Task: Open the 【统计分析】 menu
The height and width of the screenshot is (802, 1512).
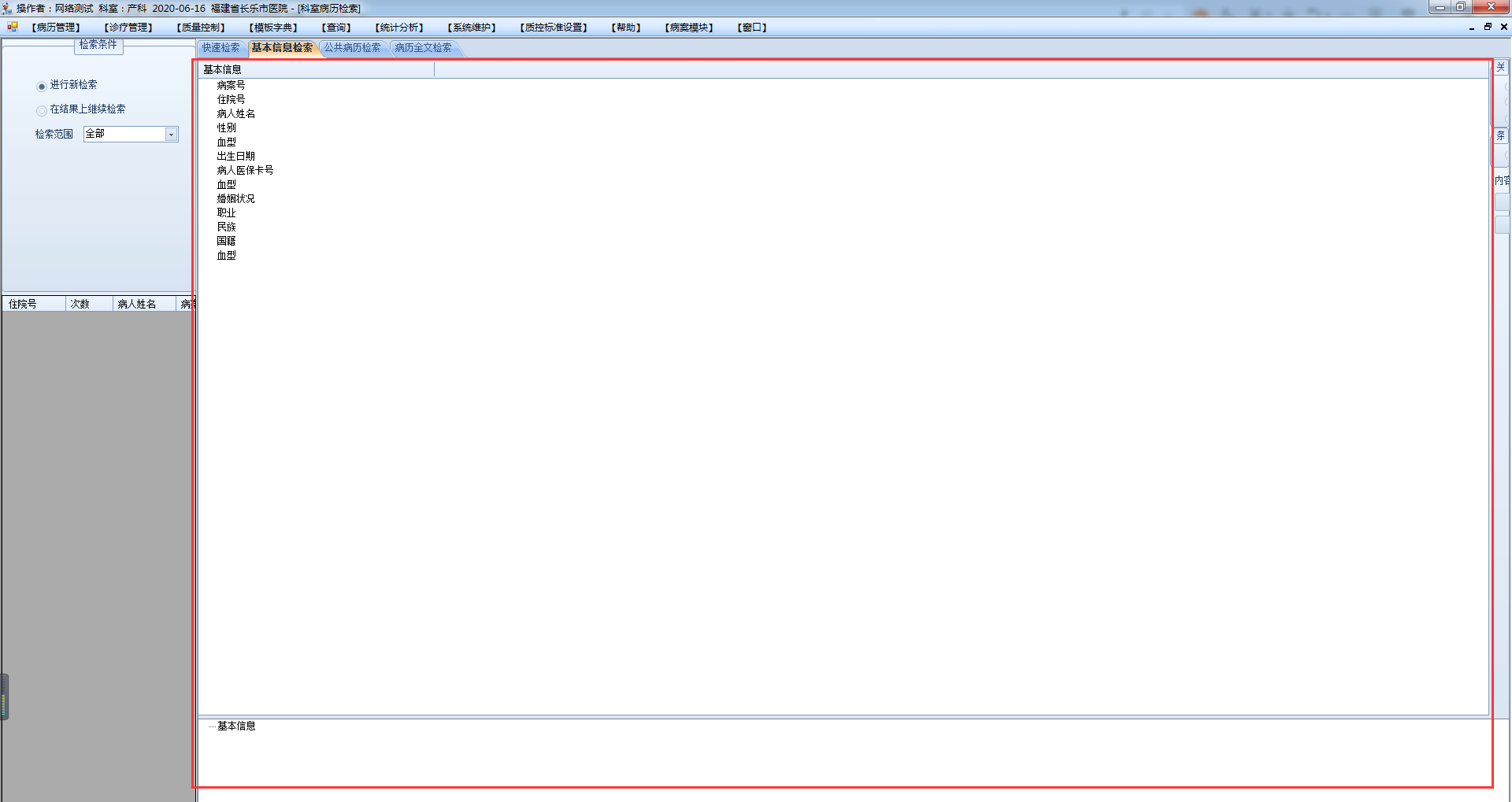Action: 399,28
